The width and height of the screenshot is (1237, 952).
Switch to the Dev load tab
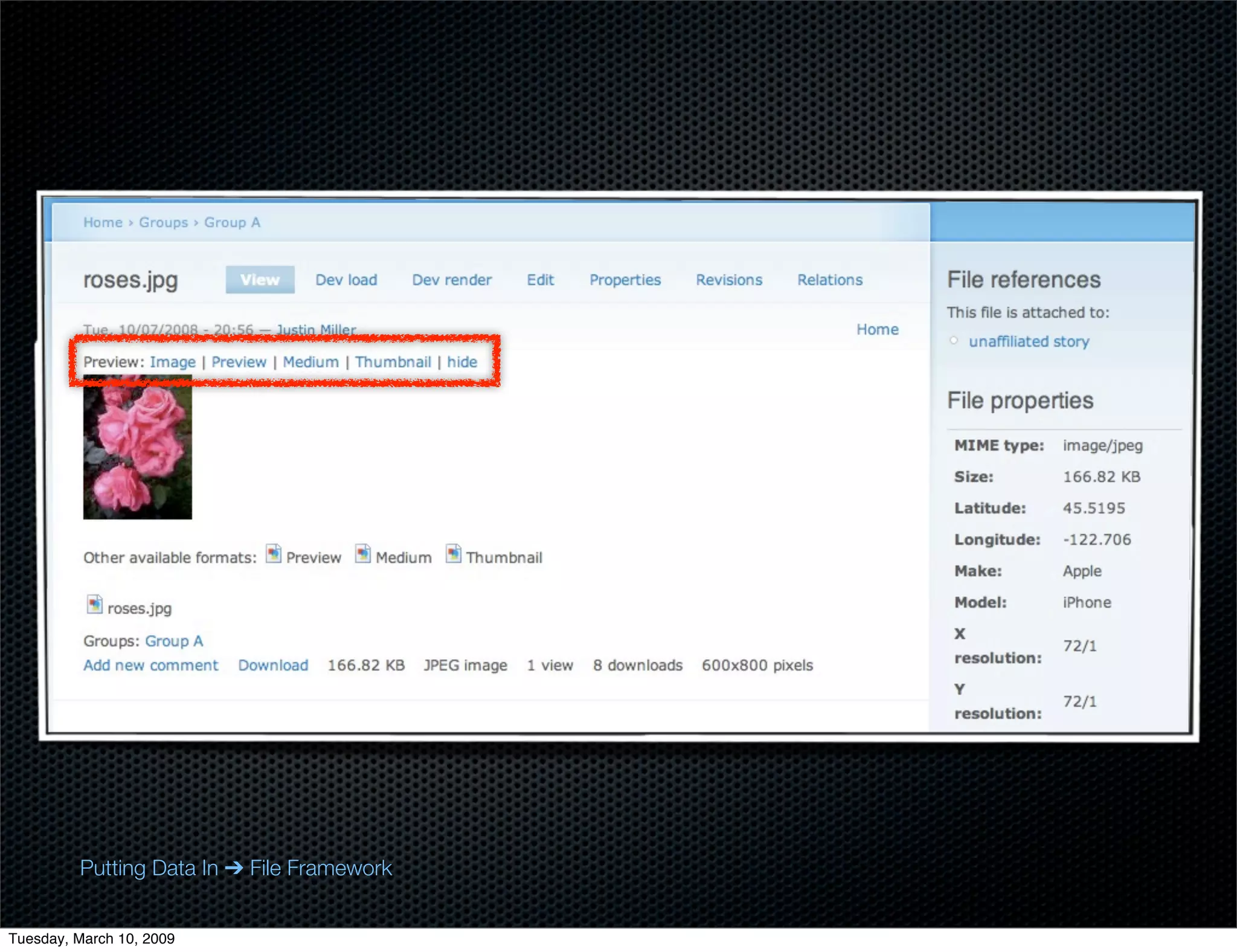click(346, 280)
